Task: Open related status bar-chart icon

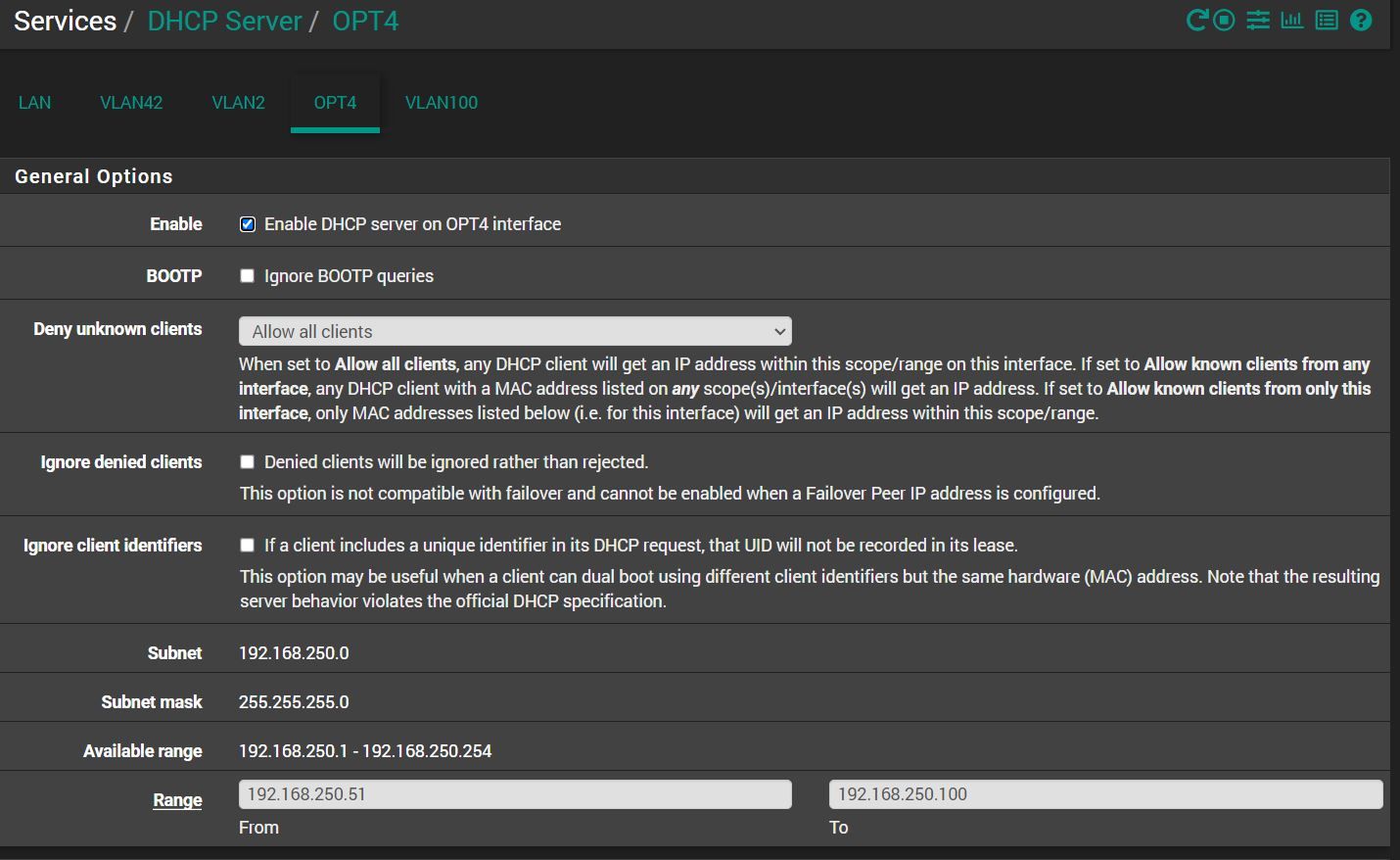Action: 1292,21
